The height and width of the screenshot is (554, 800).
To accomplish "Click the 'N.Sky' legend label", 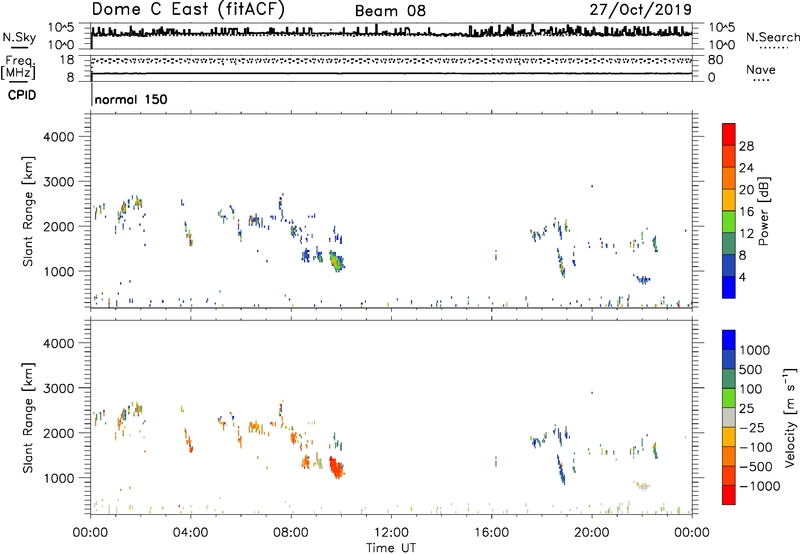I will pyautogui.click(x=19, y=37).
